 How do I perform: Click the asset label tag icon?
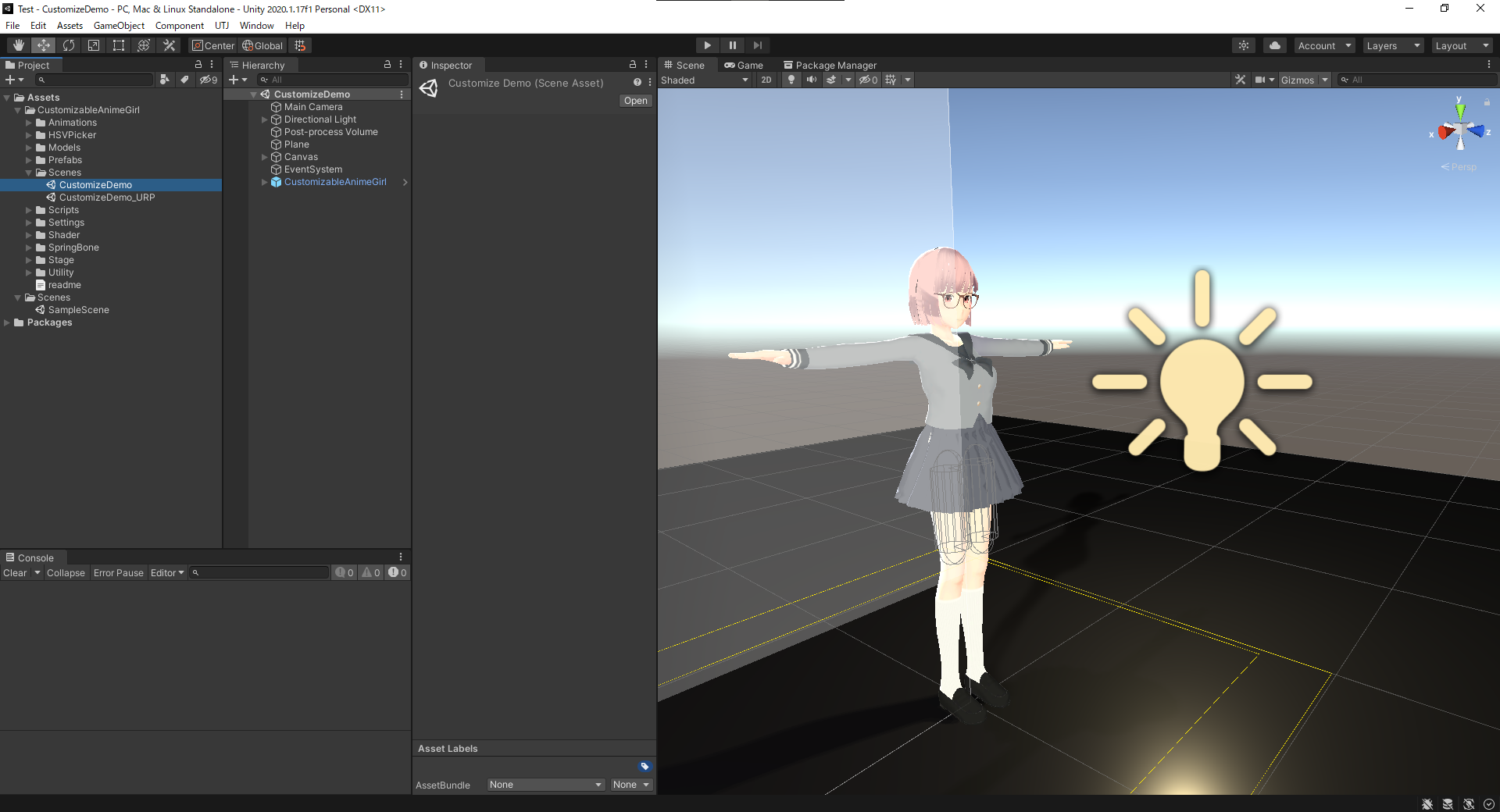(645, 767)
